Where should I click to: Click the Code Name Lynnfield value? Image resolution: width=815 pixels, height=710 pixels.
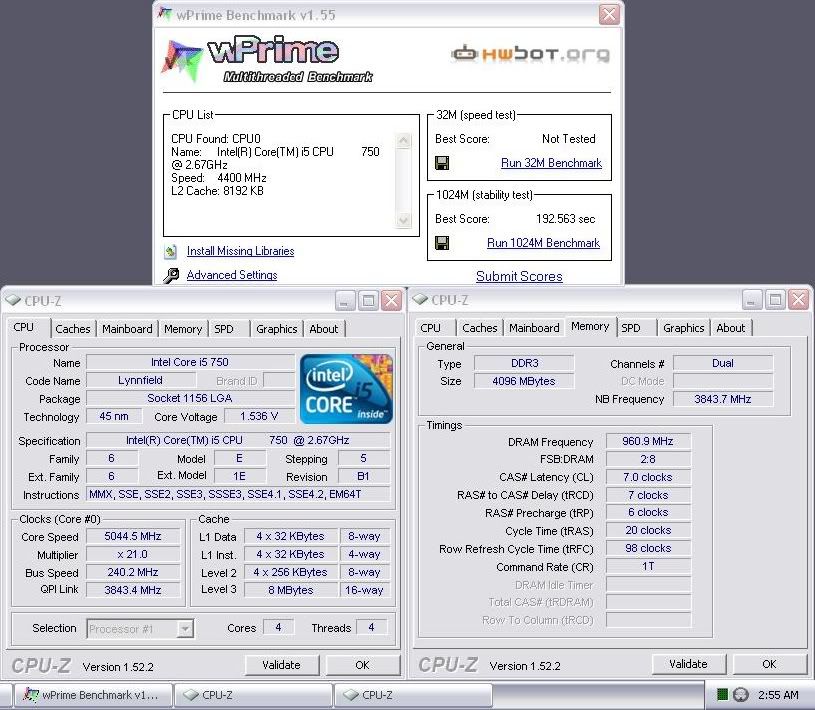(140, 380)
